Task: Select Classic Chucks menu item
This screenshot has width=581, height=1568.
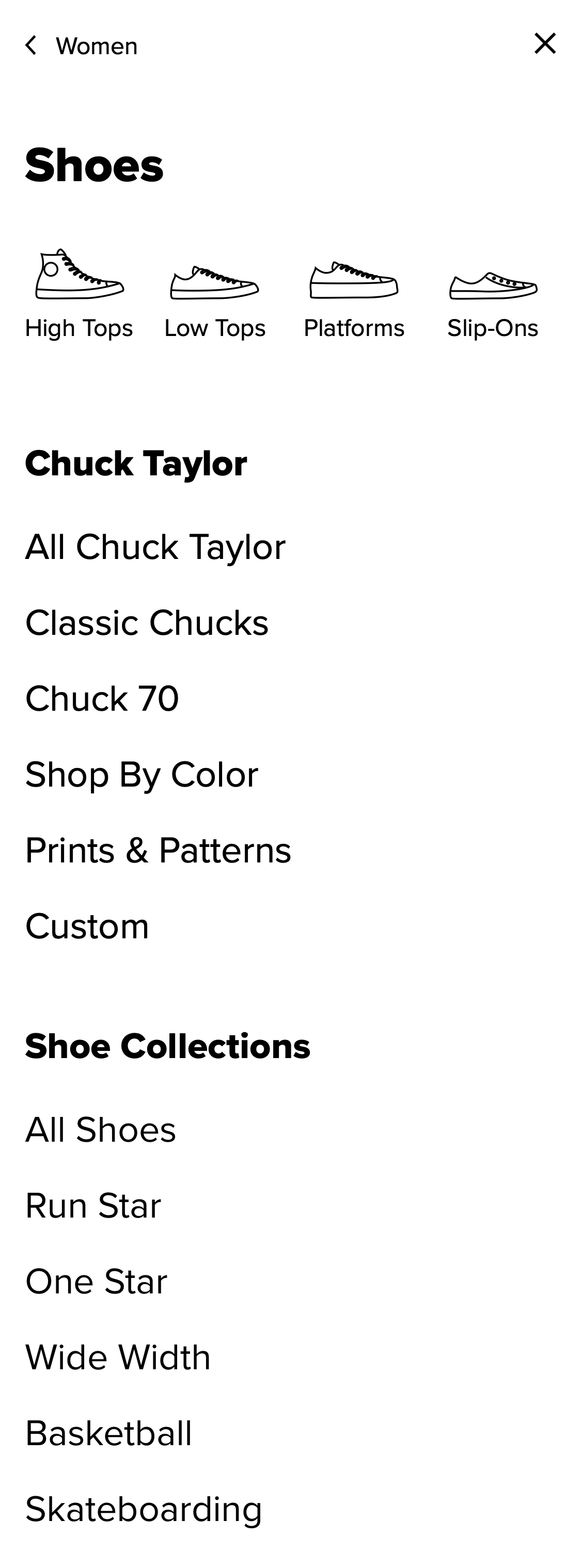Action: click(x=147, y=622)
